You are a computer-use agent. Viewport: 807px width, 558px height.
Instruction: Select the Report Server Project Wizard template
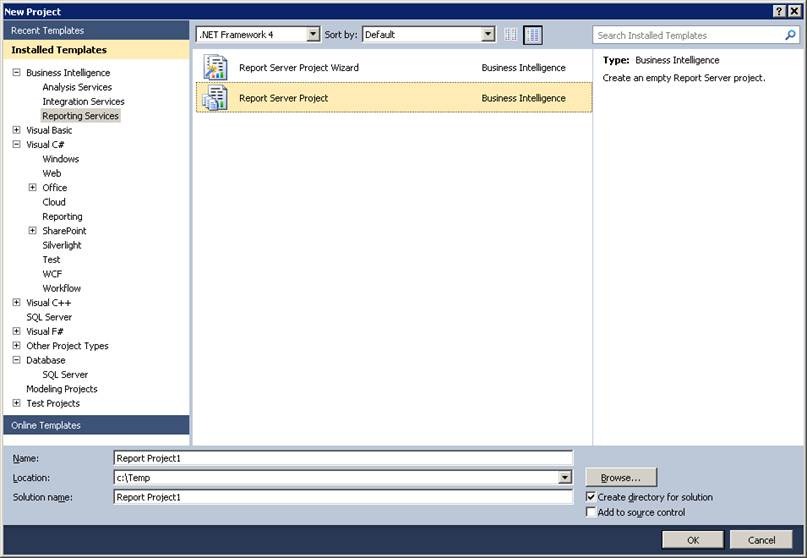pyautogui.click(x=394, y=67)
